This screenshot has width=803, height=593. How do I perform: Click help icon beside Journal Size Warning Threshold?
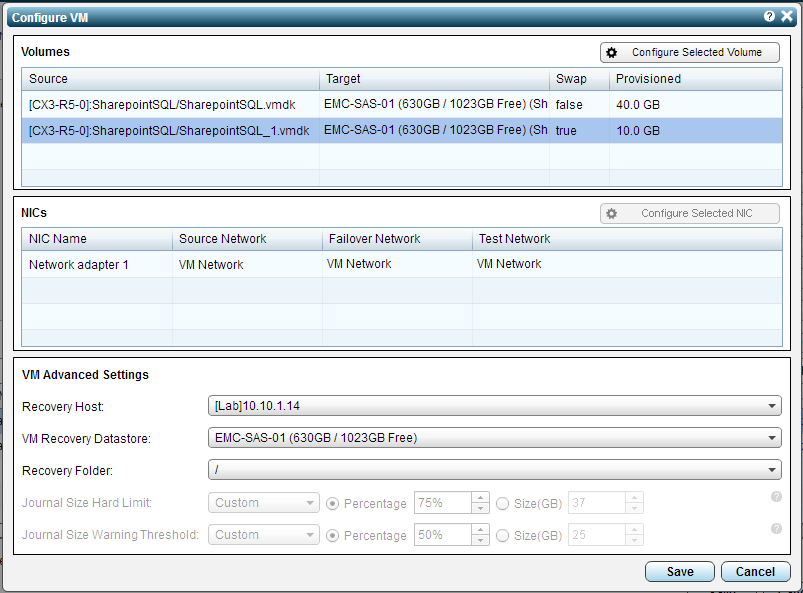776,529
